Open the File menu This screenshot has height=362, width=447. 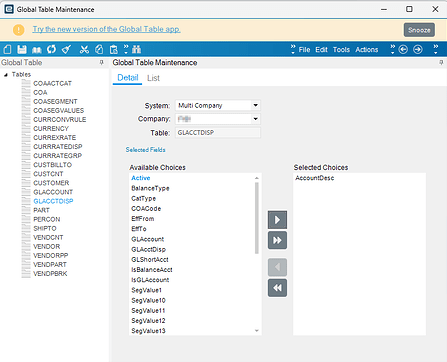click(x=304, y=50)
